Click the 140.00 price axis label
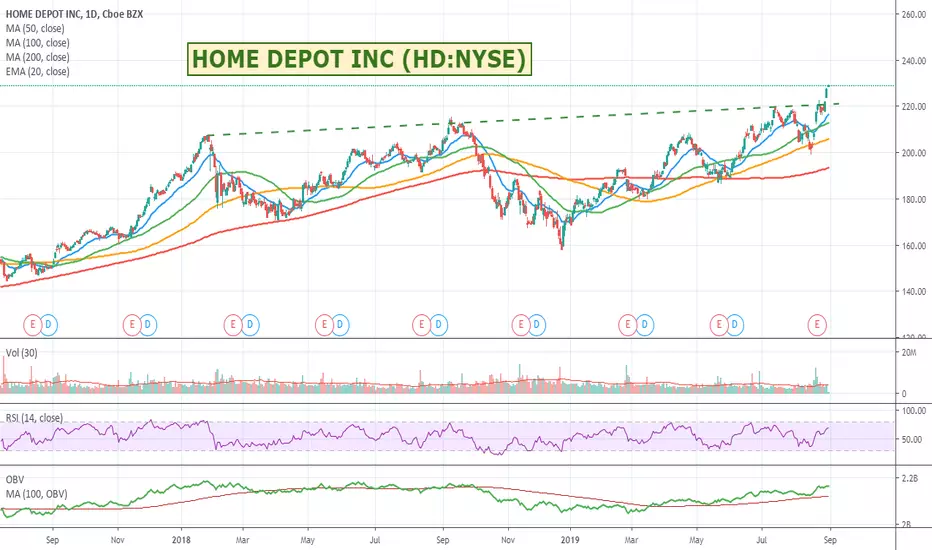The height and width of the screenshot is (550, 932). point(914,291)
